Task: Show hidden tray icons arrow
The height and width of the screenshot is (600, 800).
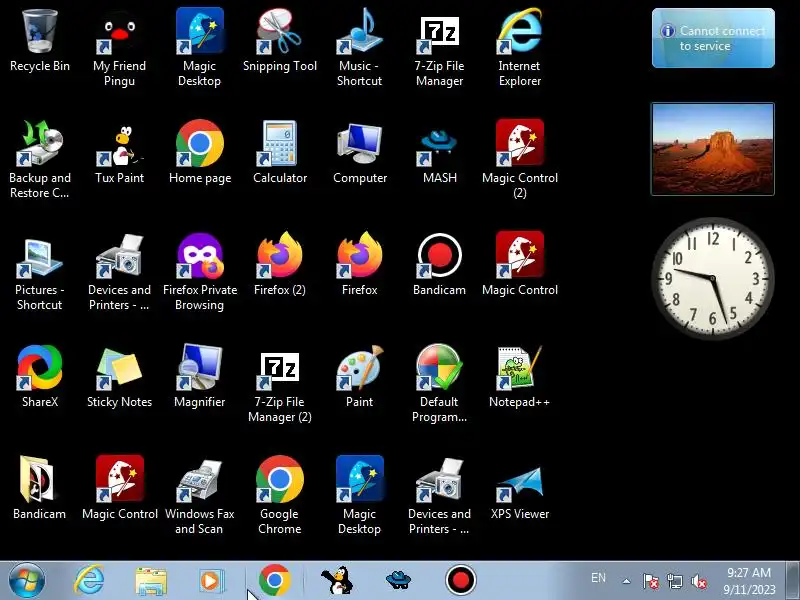Action: 627,581
